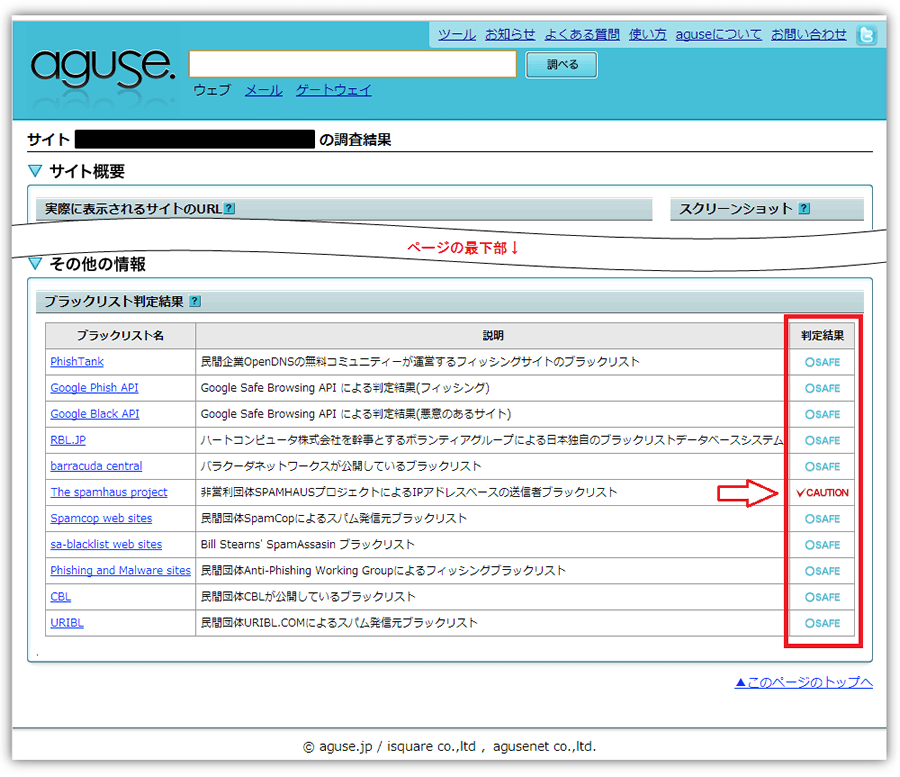The height and width of the screenshot is (777, 900).
Task: Open the barracuda central link
Action: [x=96, y=466]
